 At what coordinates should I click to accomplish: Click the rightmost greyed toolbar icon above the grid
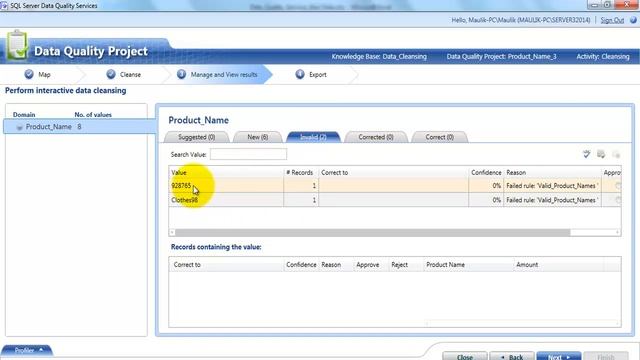coord(616,154)
